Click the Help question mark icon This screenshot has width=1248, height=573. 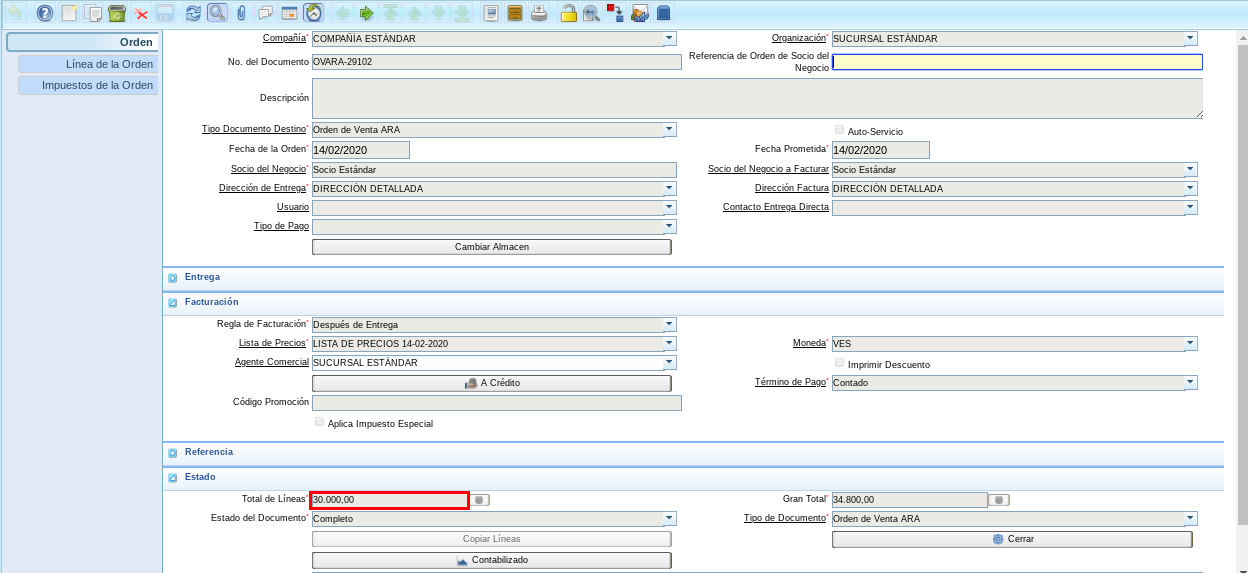44,13
